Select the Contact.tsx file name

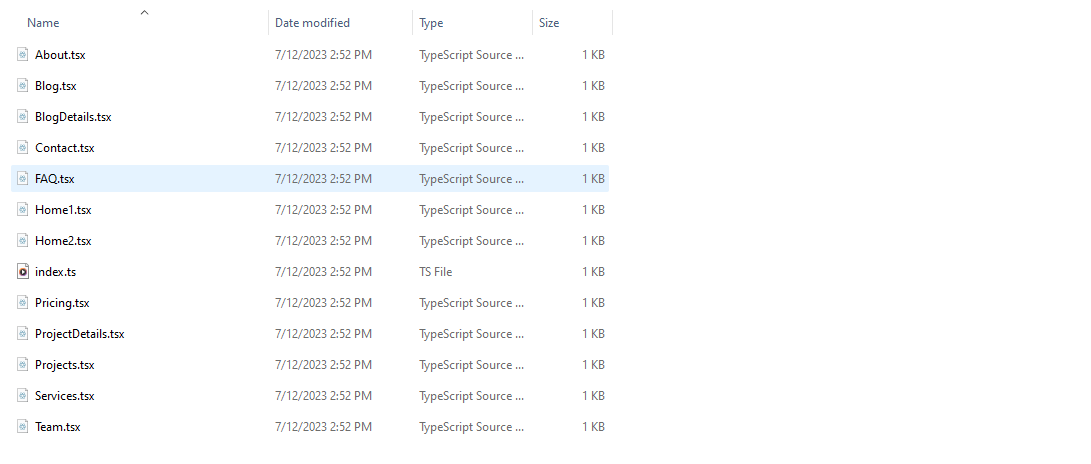tap(65, 147)
